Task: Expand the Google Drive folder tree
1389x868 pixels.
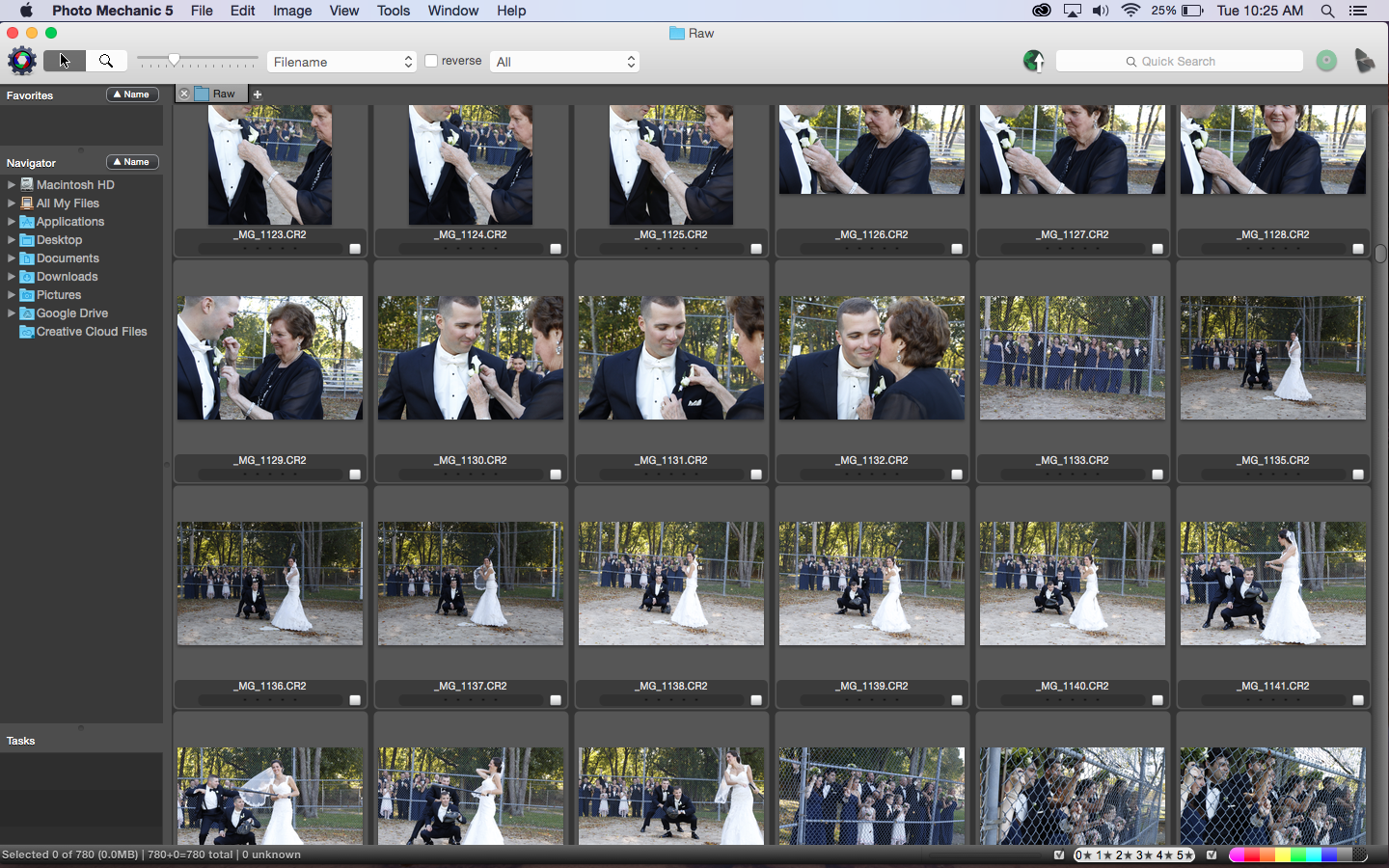Action: (x=12, y=313)
